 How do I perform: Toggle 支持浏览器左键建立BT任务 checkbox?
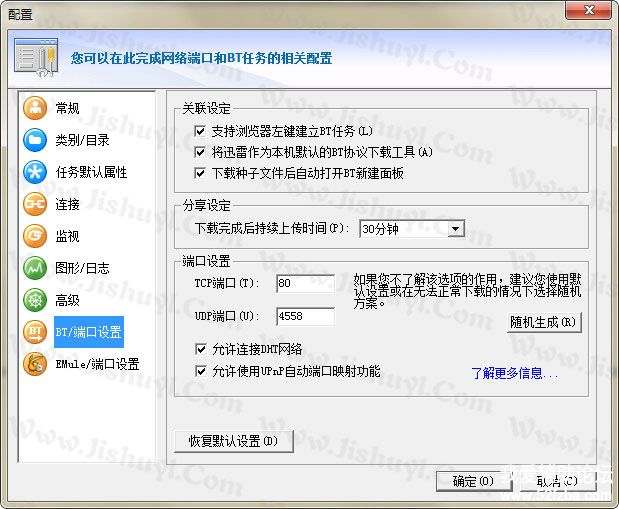pos(200,131)
